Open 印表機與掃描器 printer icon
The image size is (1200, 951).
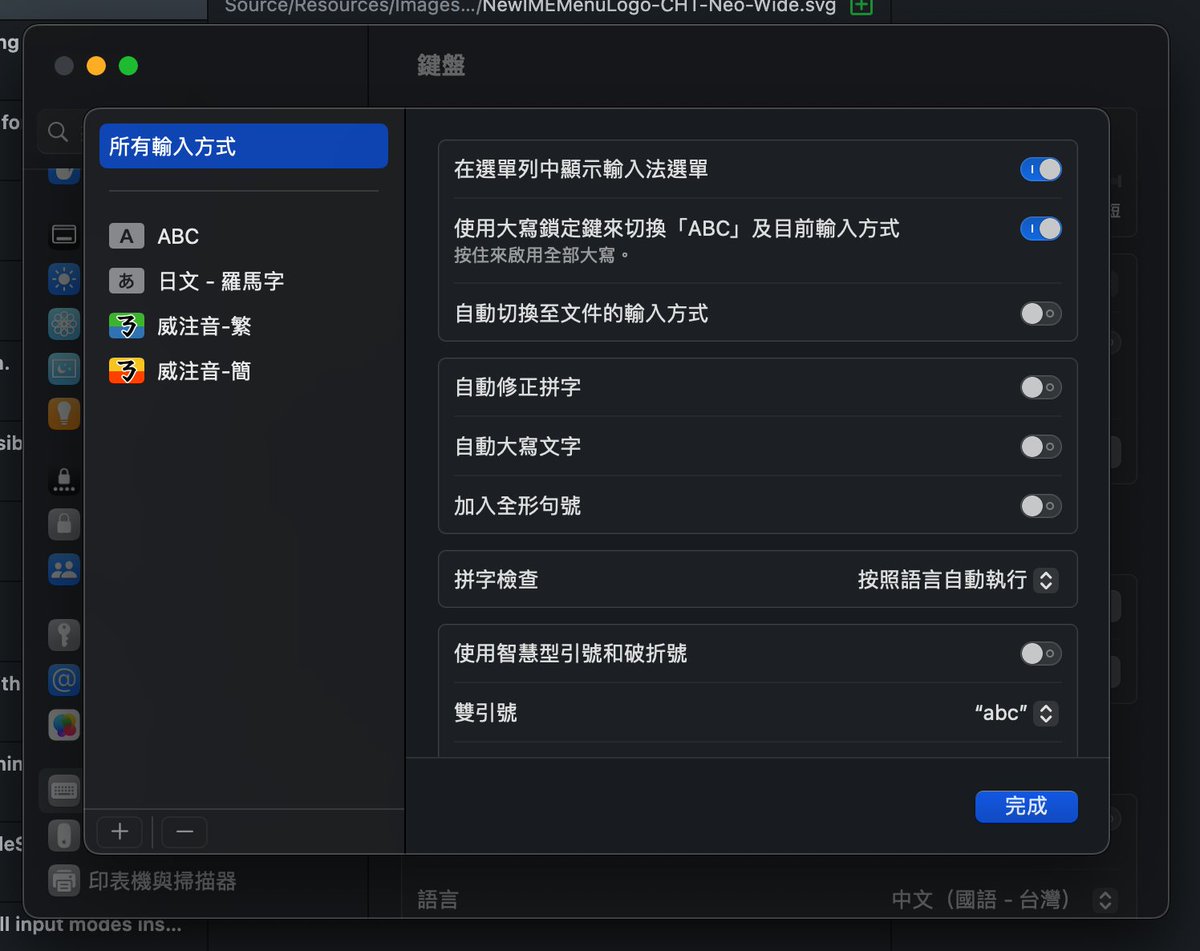click(64, 881)
